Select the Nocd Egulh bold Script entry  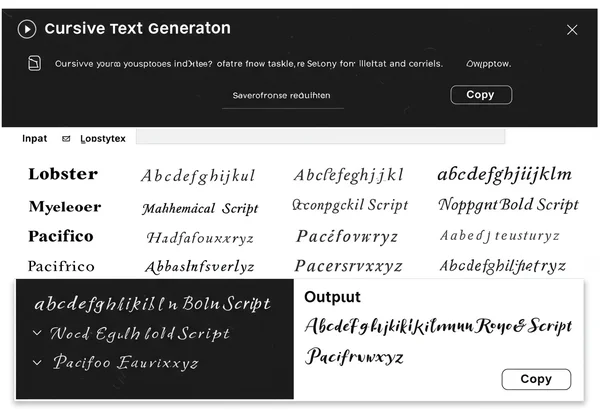(140, 334)
